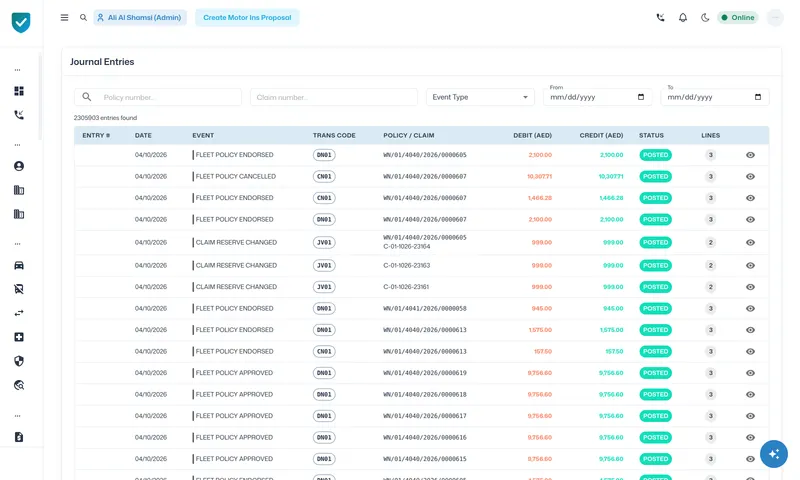Open the phone call icon in header

660,17
